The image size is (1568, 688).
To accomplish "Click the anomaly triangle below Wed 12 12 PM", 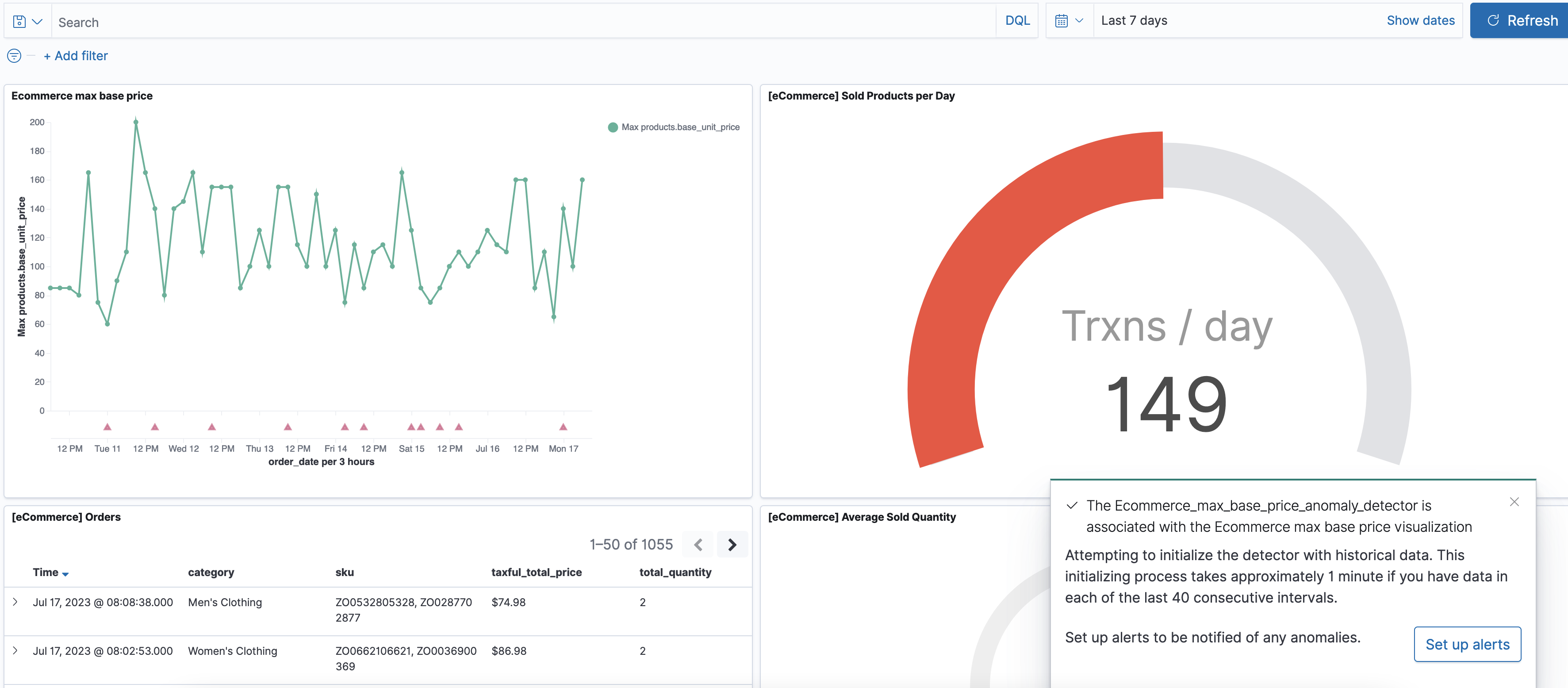I will [212, 427].
